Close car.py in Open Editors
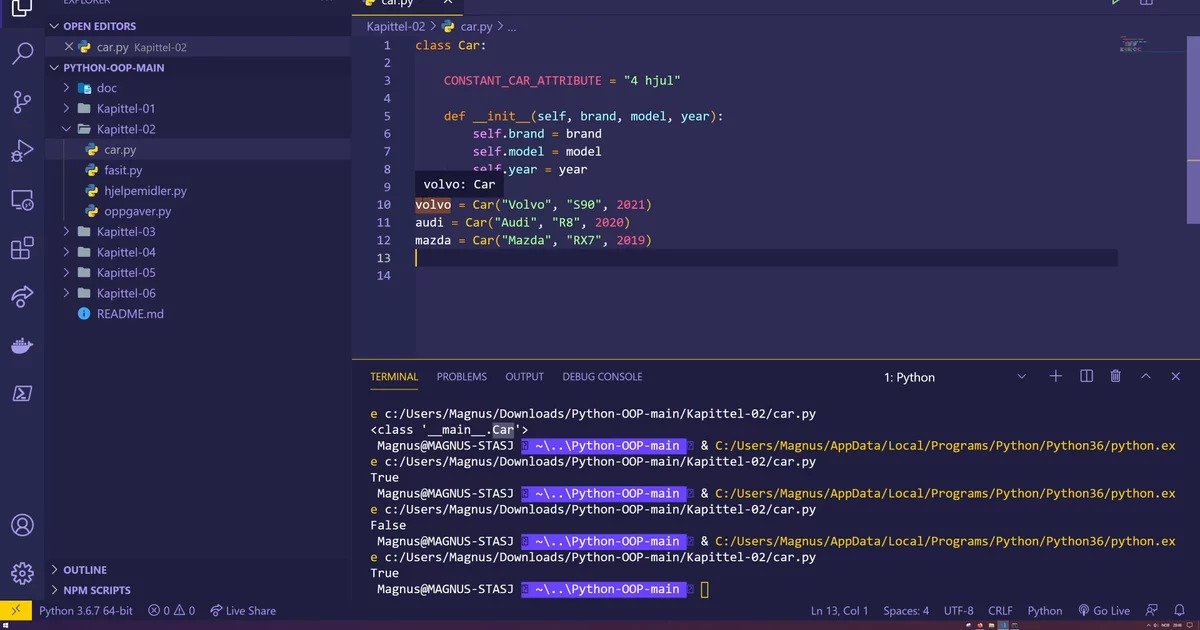This screenshot has width=1200, height=630. (69, 47)
